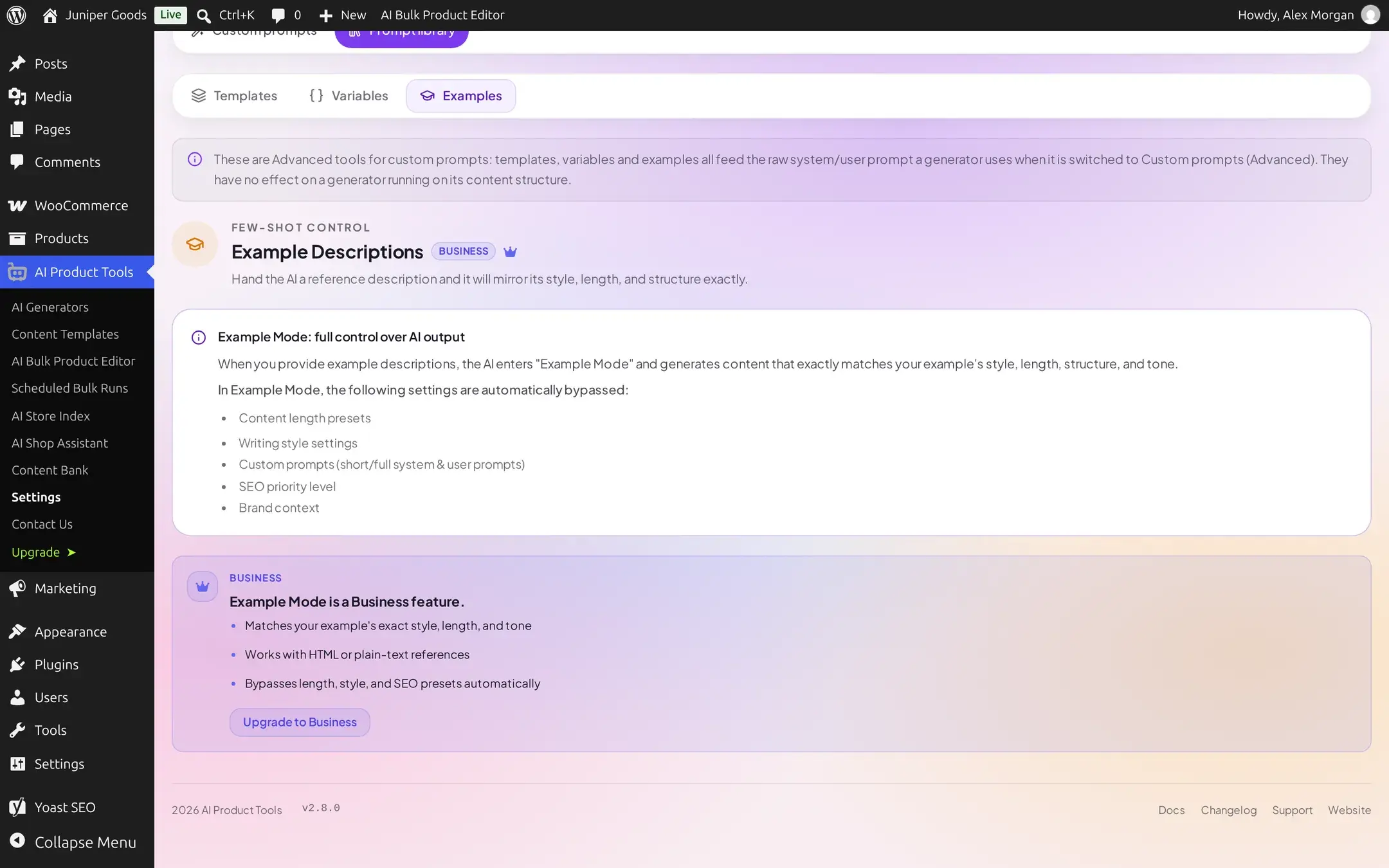Click the Upgrade to Business button
The image size is (1389, 868).
[x=300, y=722]
